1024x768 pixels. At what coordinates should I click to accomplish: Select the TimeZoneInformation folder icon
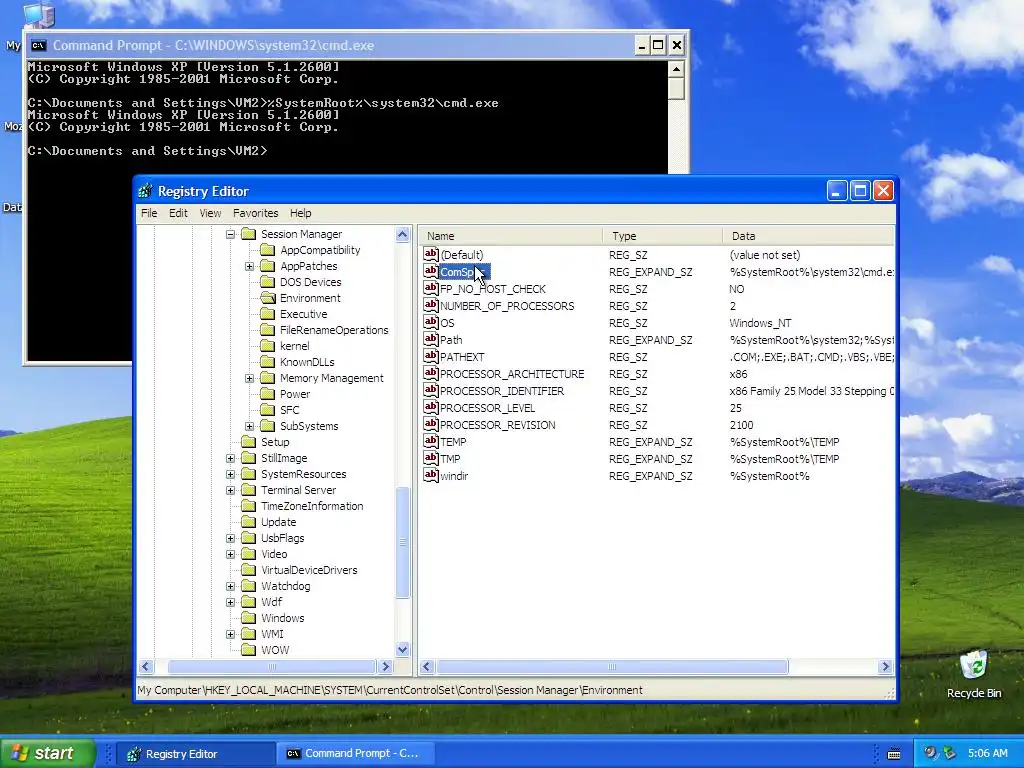[x=248, y=505]
